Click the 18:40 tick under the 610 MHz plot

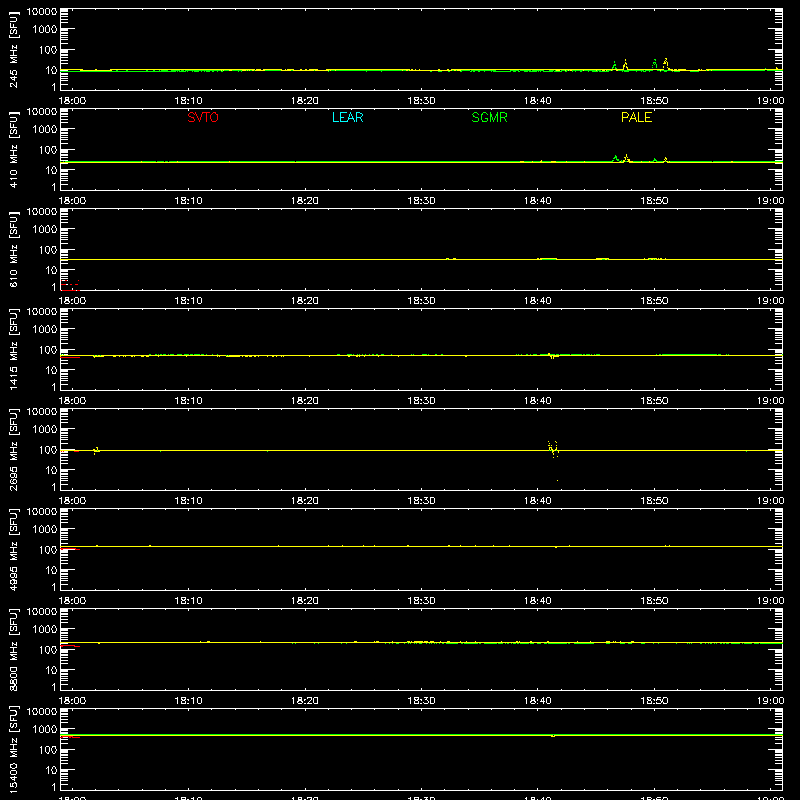(x=538, y=301)
